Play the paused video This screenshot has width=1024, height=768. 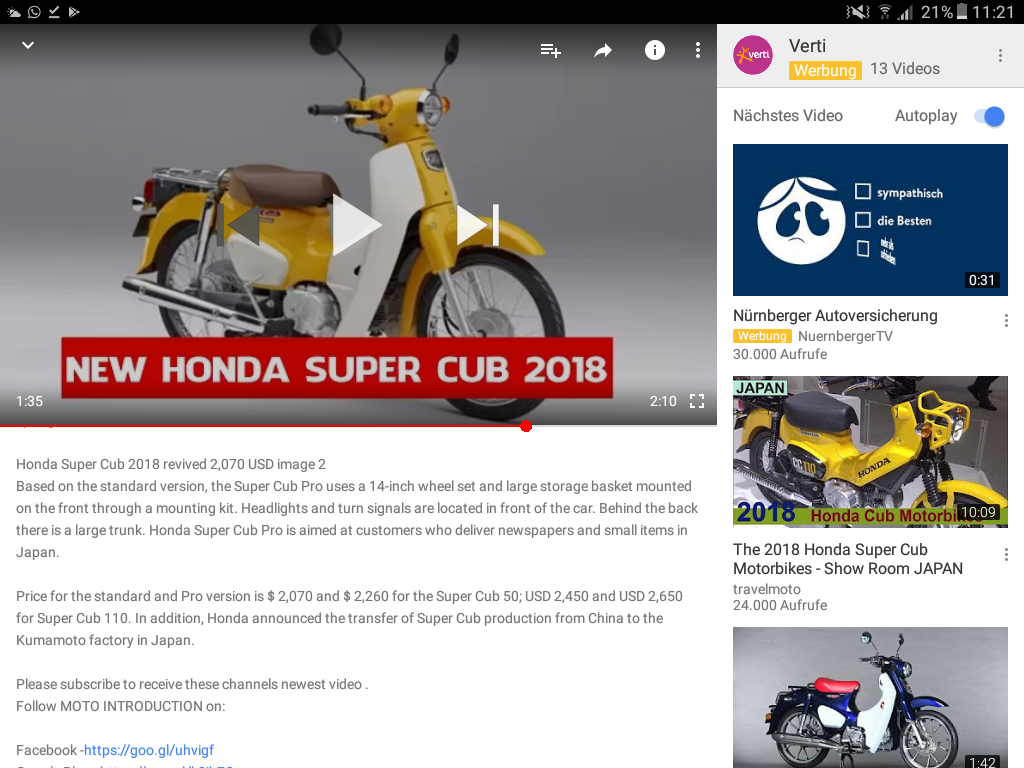[355, 225]
